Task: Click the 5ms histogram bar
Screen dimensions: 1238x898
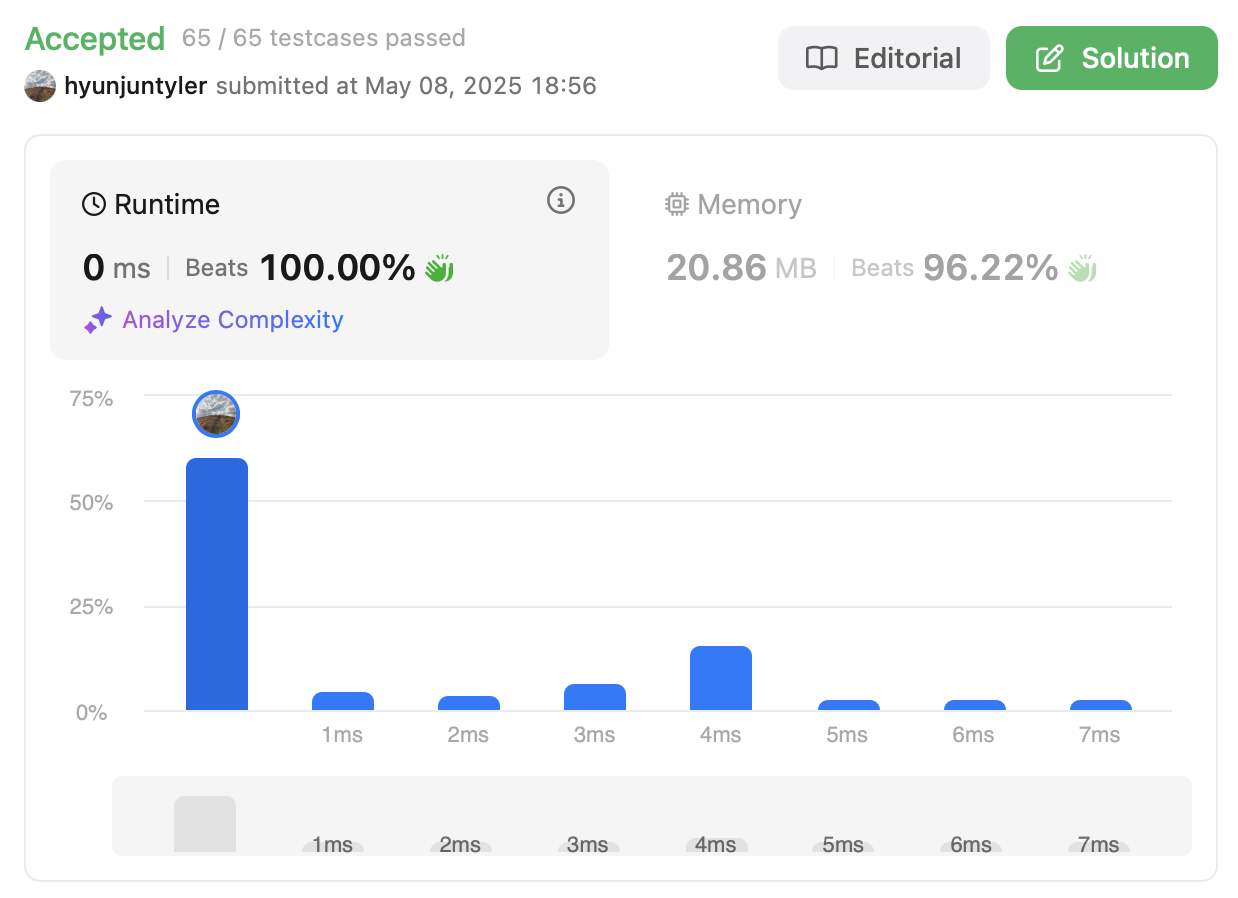Action: pyautogui.click(x=849, y=705)
